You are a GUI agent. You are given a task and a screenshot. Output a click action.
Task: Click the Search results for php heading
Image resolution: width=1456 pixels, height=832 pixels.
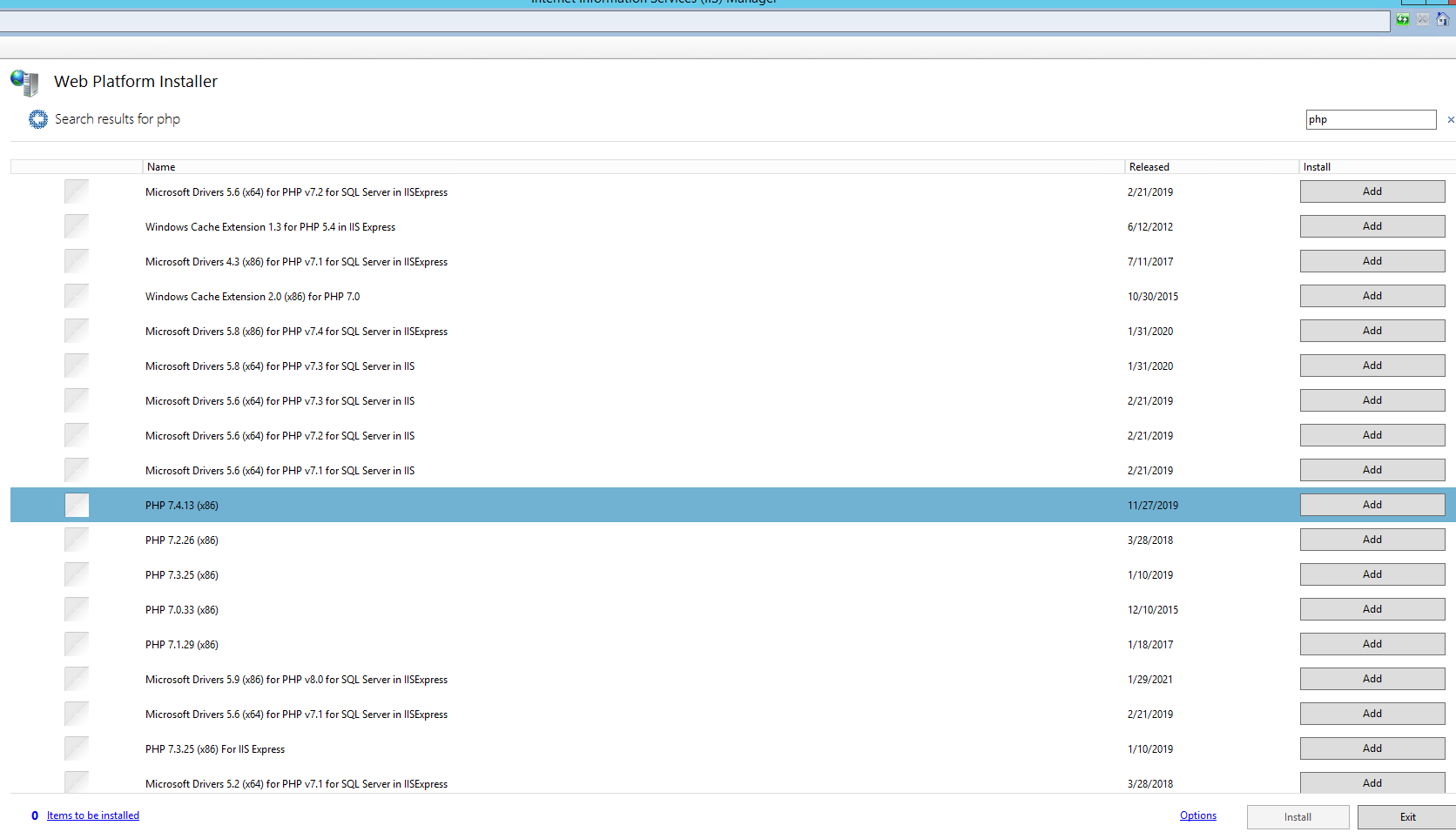point(118,119)
